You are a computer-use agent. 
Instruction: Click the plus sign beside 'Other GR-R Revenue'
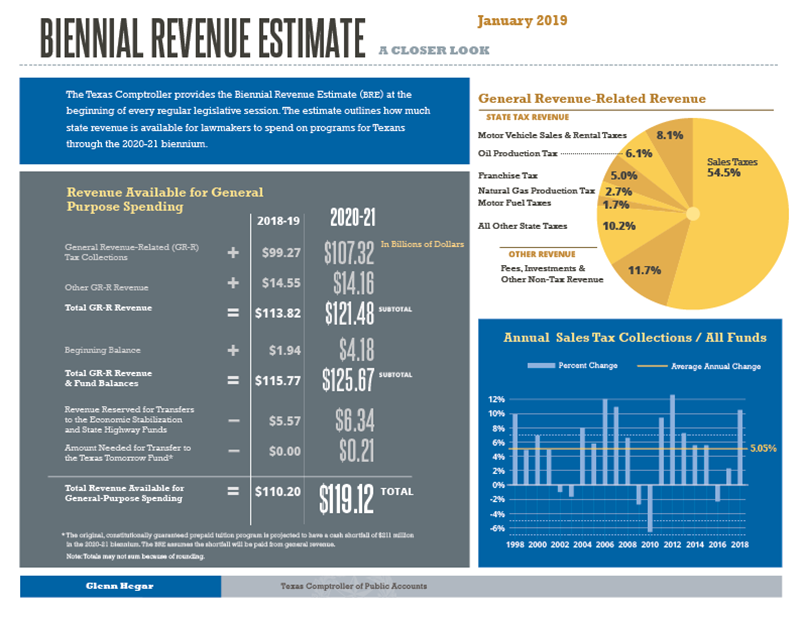[x=233, y=283]
